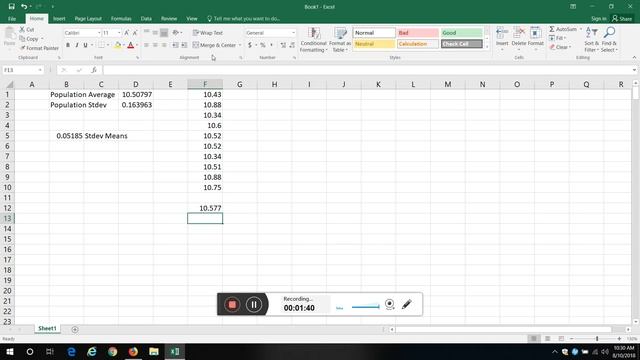Open Sort & Filter menu

tap(591, 40)
